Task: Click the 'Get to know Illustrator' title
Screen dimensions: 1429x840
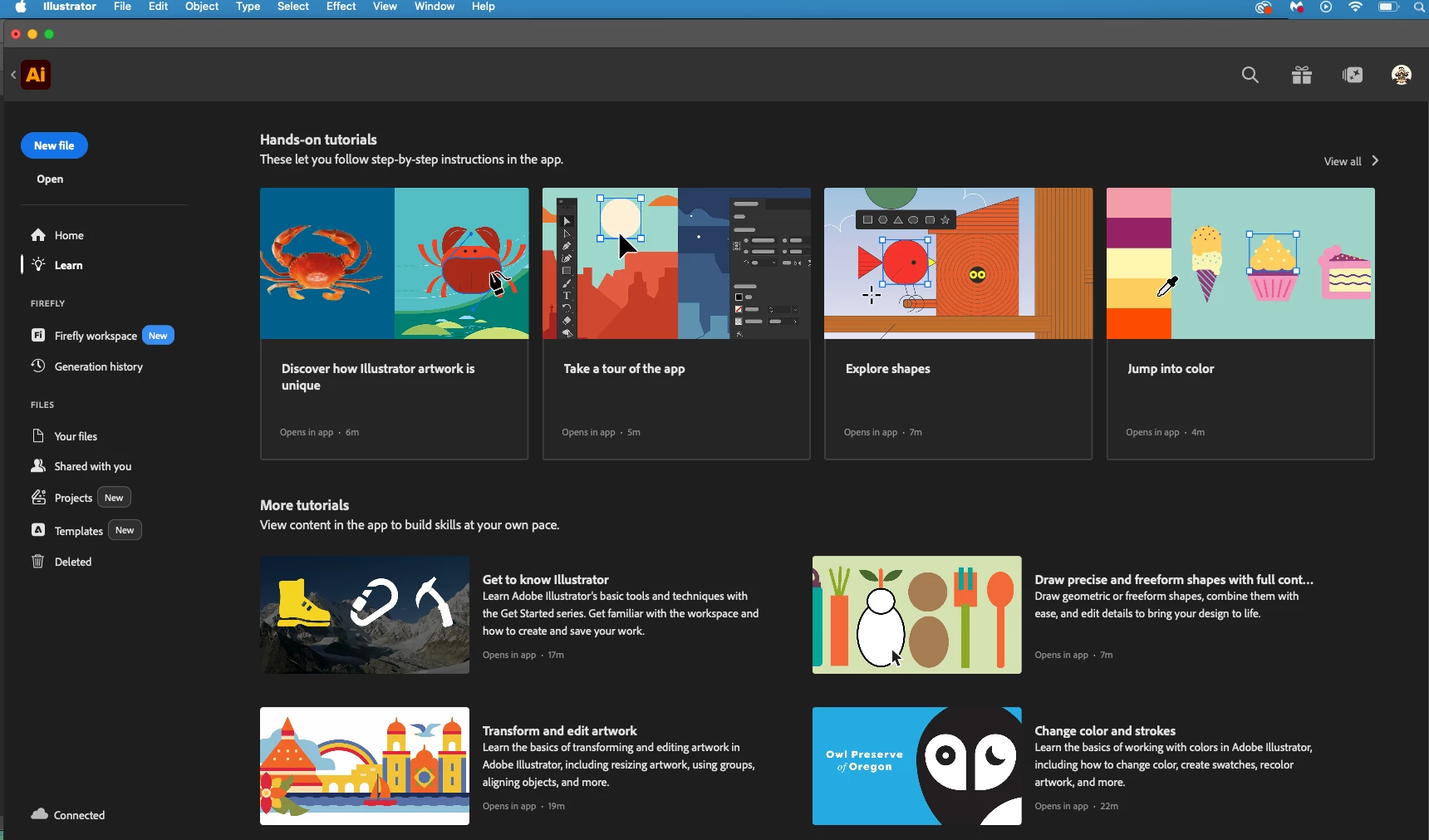Action: (x=546, y=579)
